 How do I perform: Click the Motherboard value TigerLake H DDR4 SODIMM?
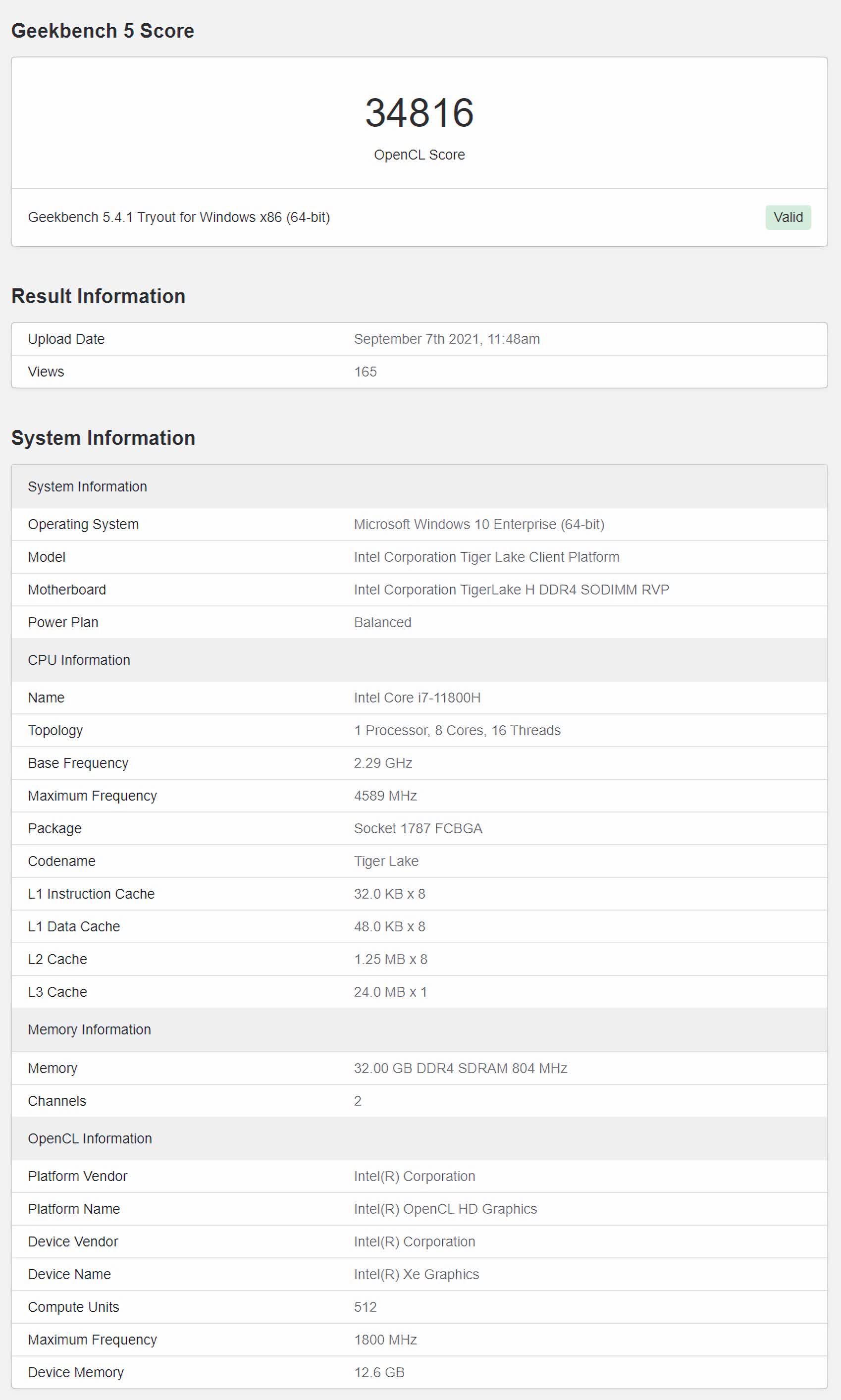coord(511,590)
